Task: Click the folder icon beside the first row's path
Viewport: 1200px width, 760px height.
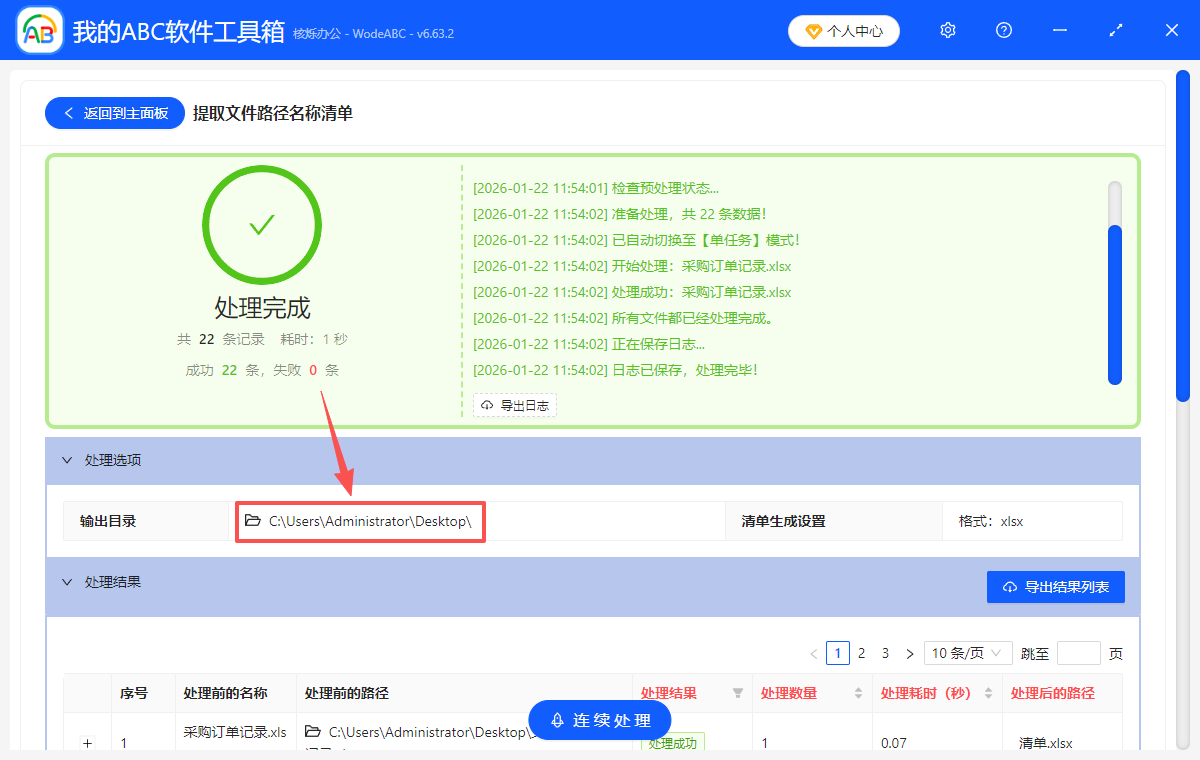Action: (311, 731)
